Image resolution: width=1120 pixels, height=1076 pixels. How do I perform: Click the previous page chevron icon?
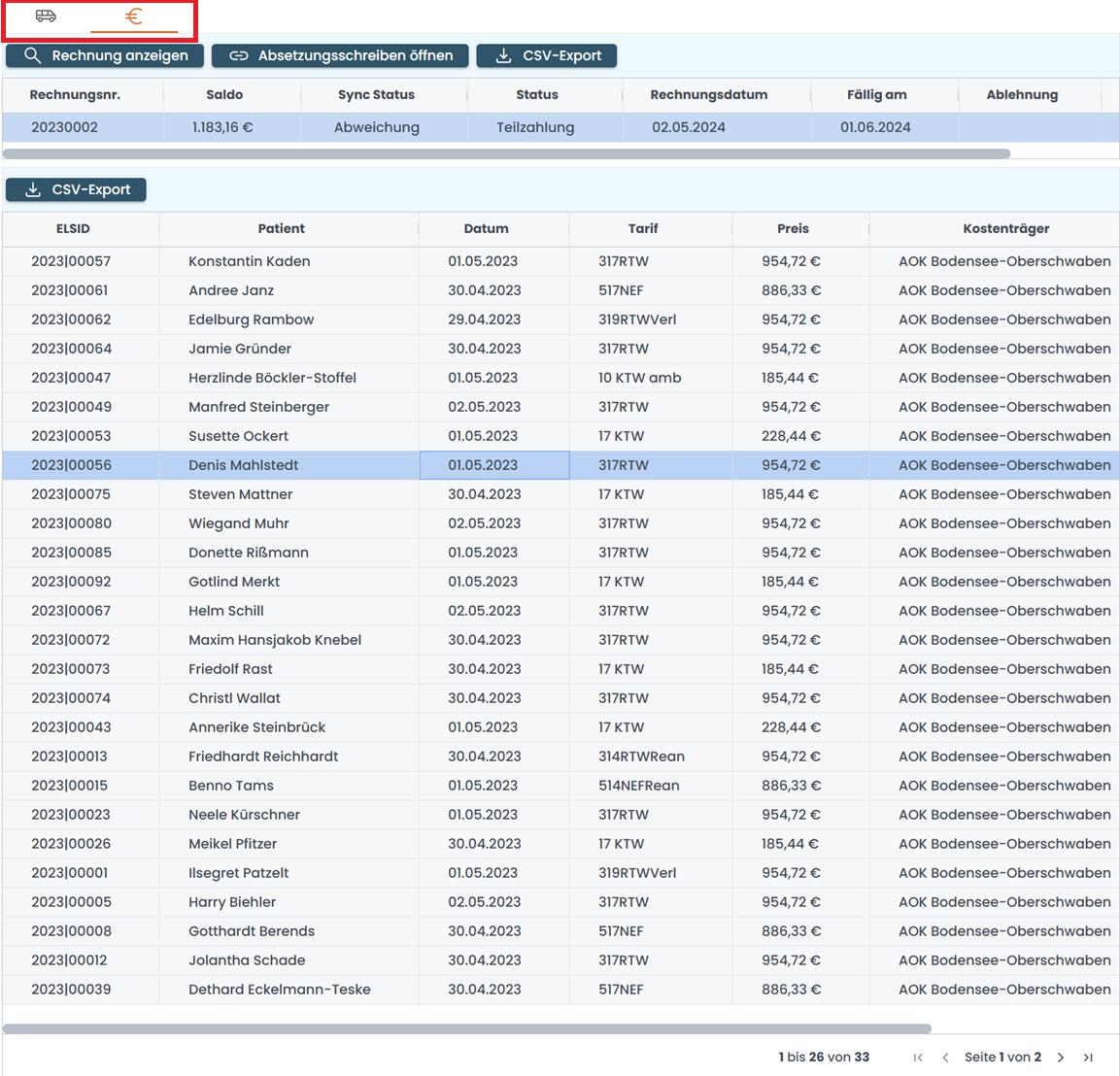[x=945, y=1057]
